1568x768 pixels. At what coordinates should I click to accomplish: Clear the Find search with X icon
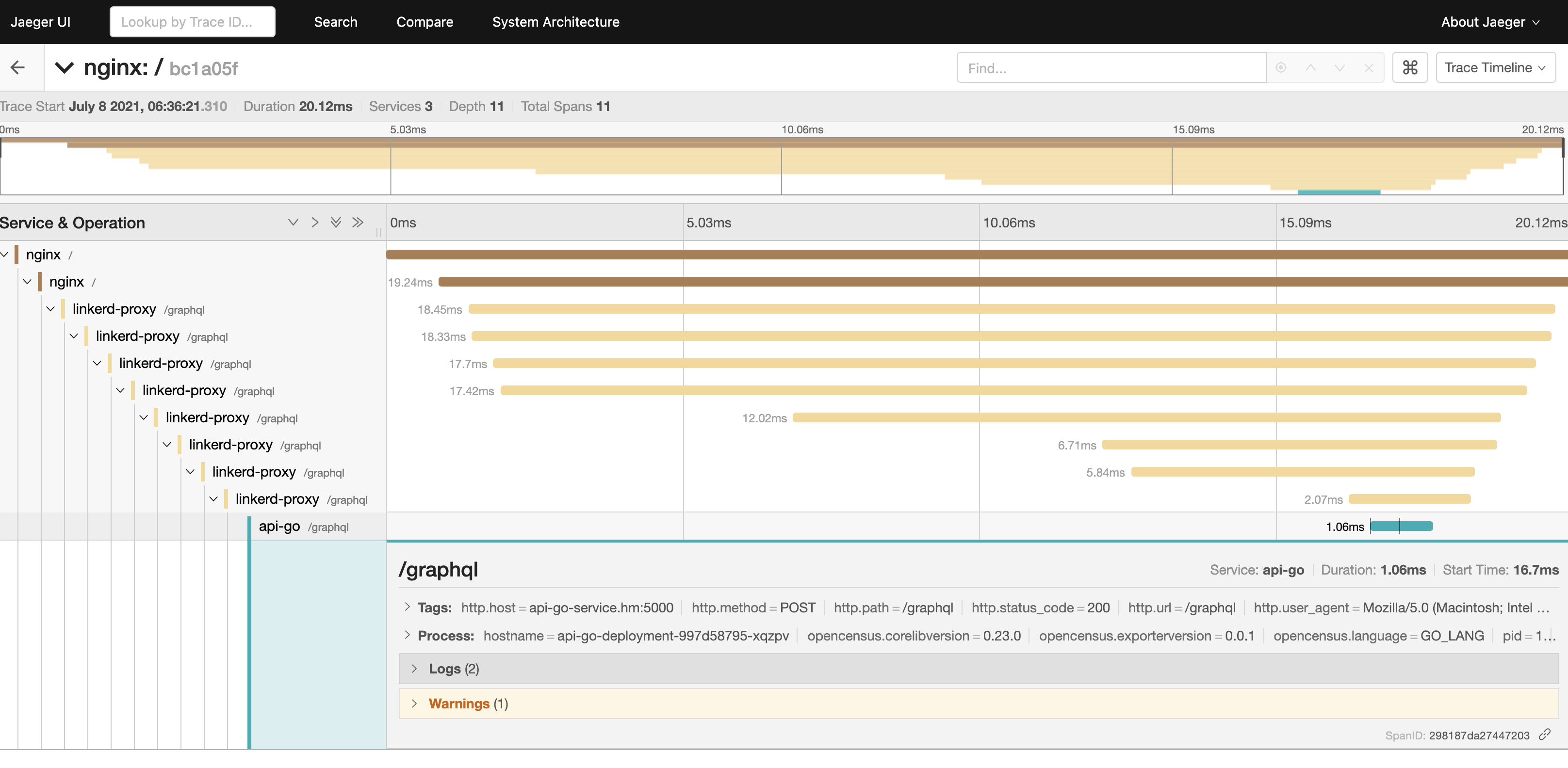[1368, 67]
